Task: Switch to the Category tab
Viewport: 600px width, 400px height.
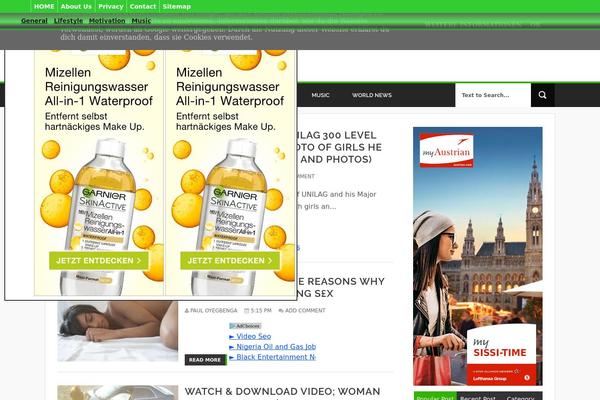Action: point(520,397)
